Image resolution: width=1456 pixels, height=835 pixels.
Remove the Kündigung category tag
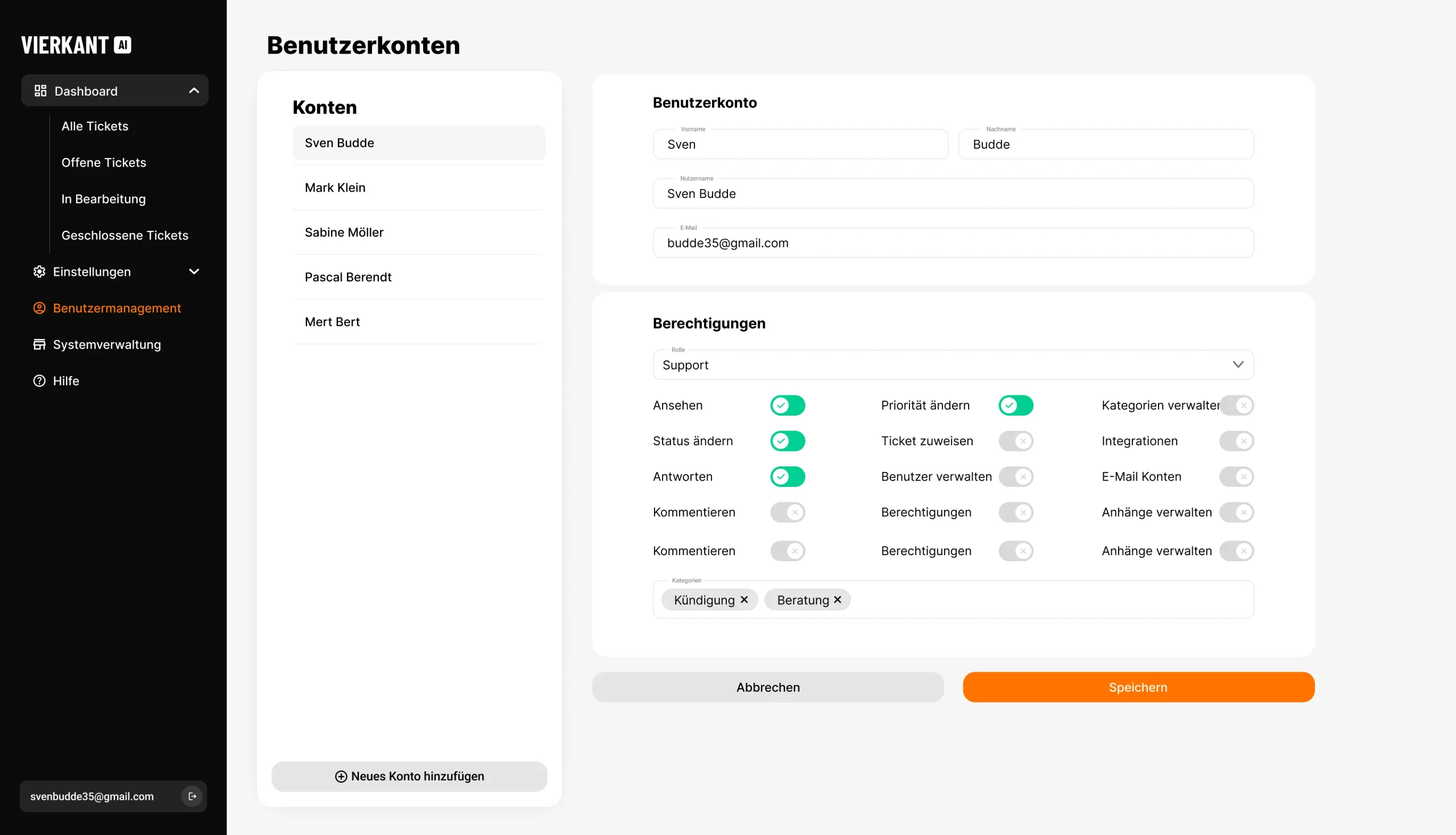[744, 600]
